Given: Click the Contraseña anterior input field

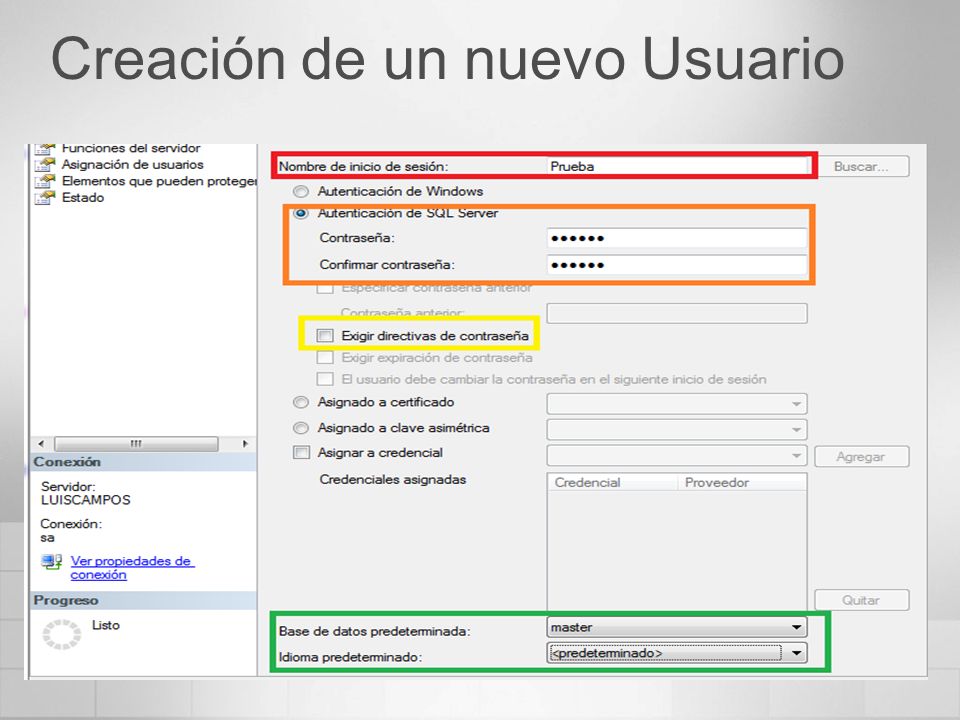Looking at the screenshot, I should tap(677, 313).
